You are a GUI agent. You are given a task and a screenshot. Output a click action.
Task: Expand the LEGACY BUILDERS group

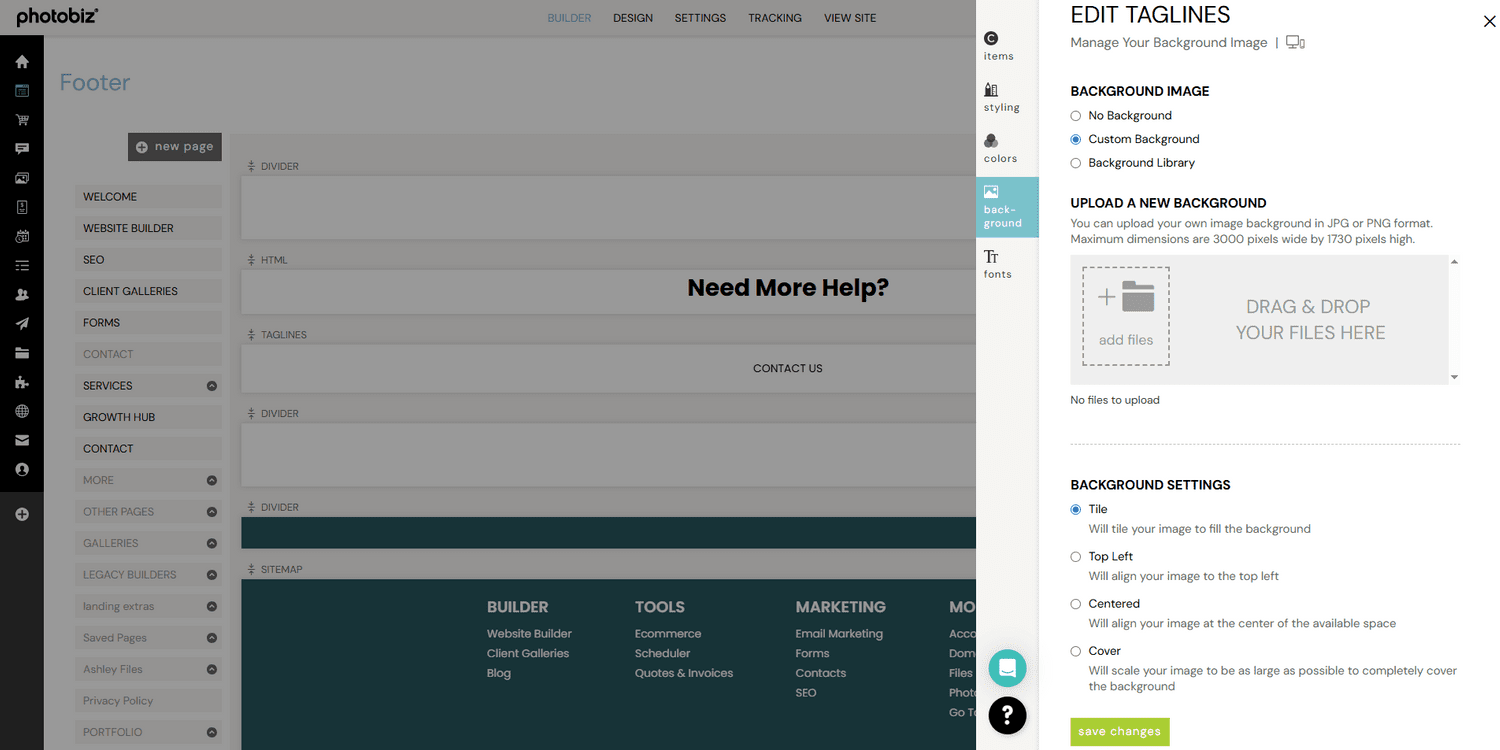click(x=212, y=575)
